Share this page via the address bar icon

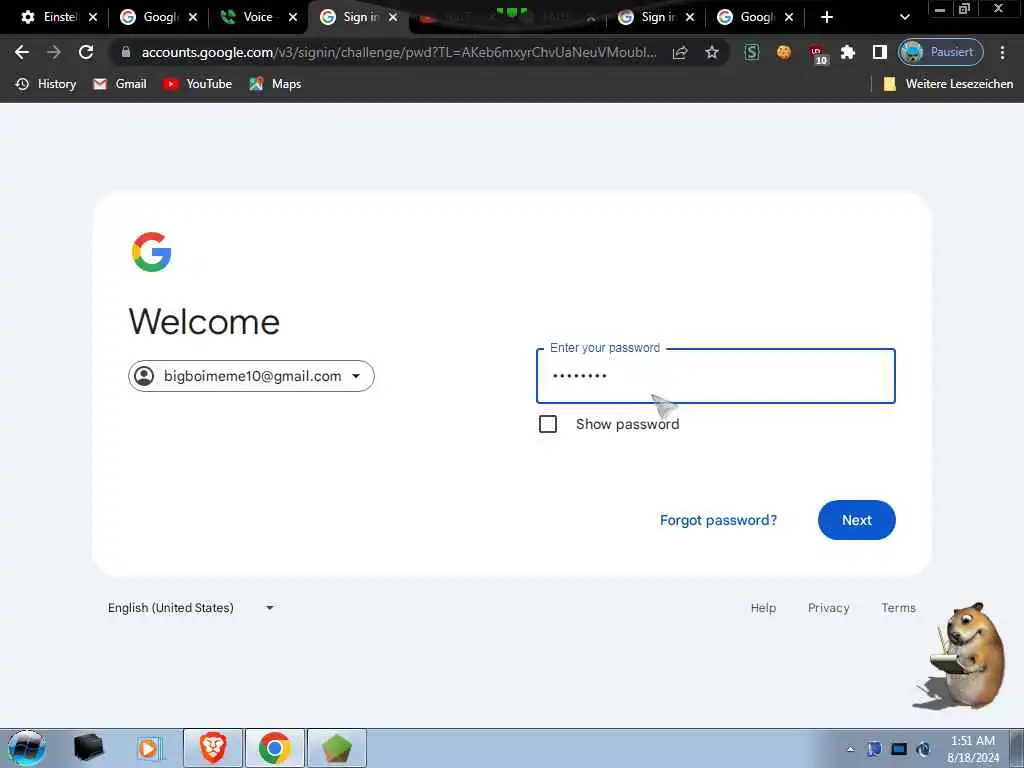click(x=680, y=52)
